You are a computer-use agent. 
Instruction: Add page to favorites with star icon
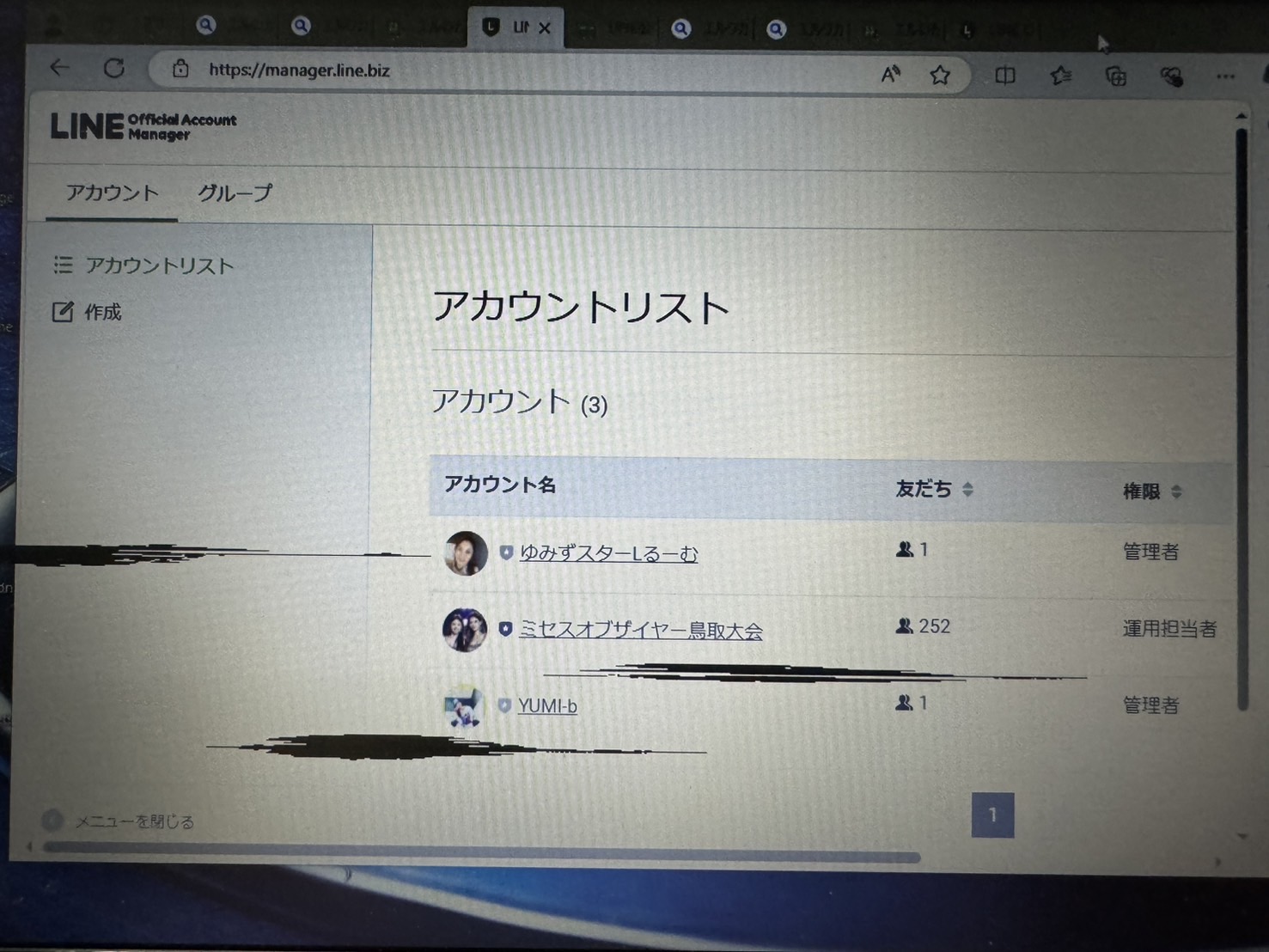[940, 76]
